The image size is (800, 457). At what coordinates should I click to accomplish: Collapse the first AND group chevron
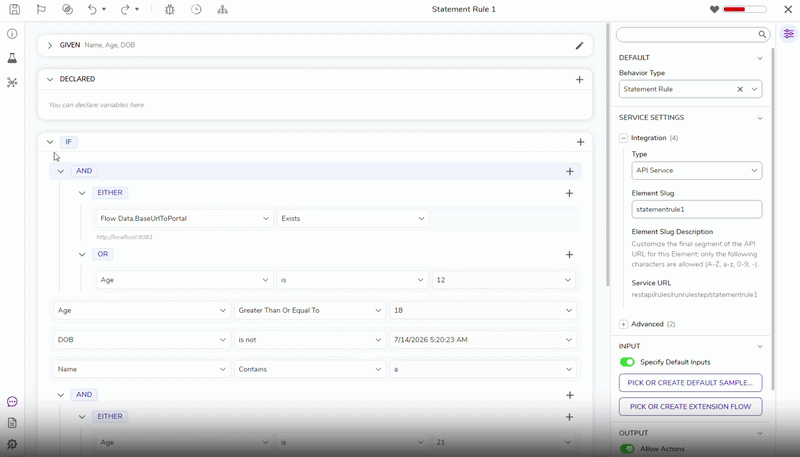(61, 171)
